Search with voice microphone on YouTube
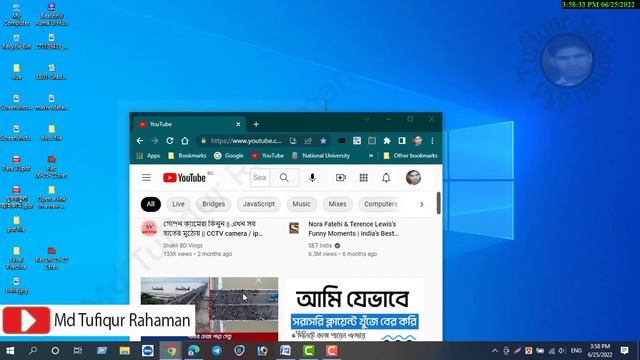The image size is (640, 360). point(312,178)
